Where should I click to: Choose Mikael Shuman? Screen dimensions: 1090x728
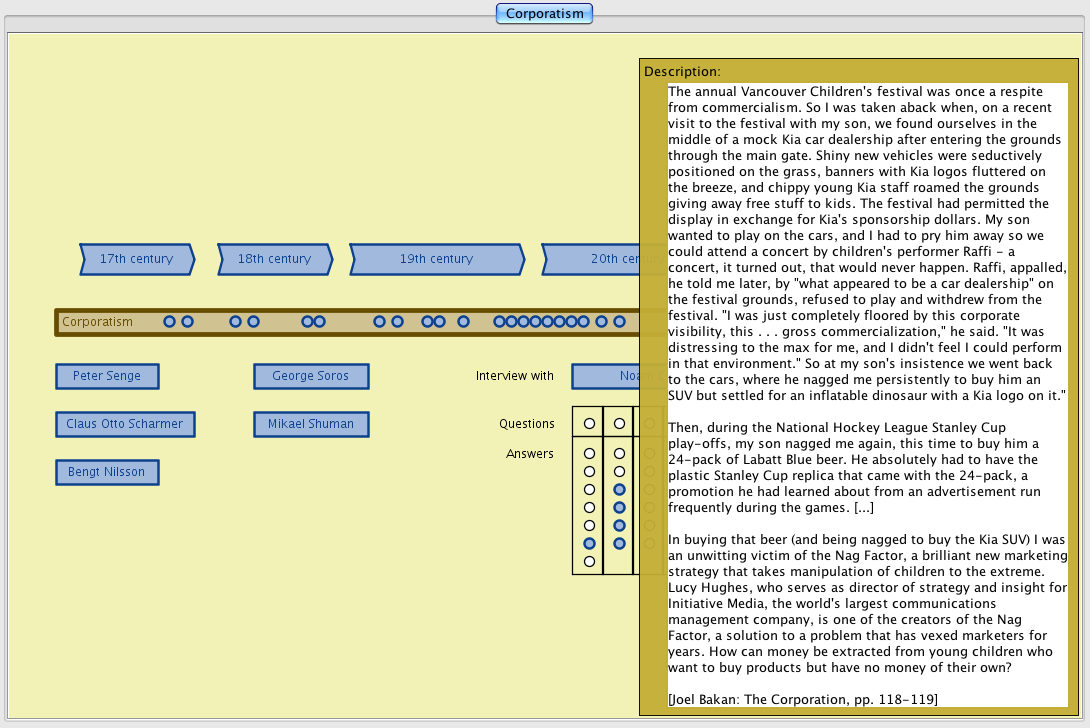(311, 424)
